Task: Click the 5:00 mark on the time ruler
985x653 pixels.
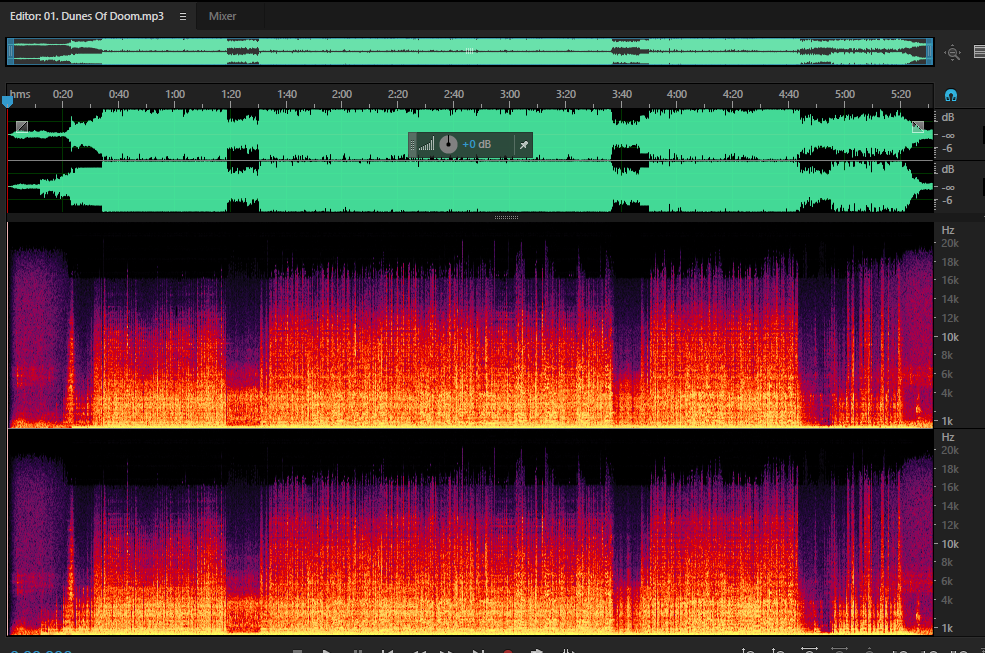Action: click(845, 94)
